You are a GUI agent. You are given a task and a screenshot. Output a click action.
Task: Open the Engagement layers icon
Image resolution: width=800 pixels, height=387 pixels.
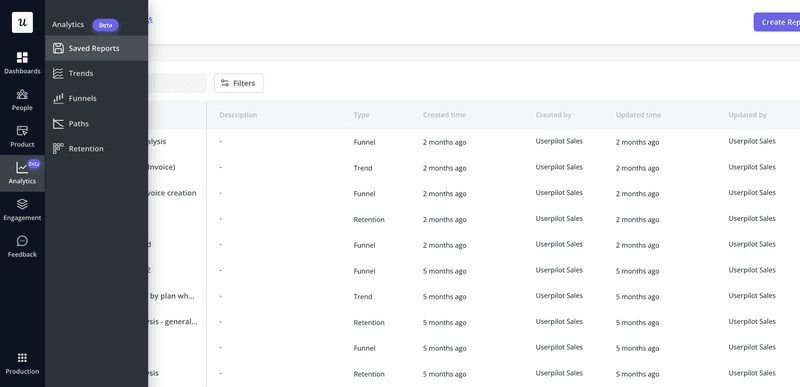click(22, 204)
